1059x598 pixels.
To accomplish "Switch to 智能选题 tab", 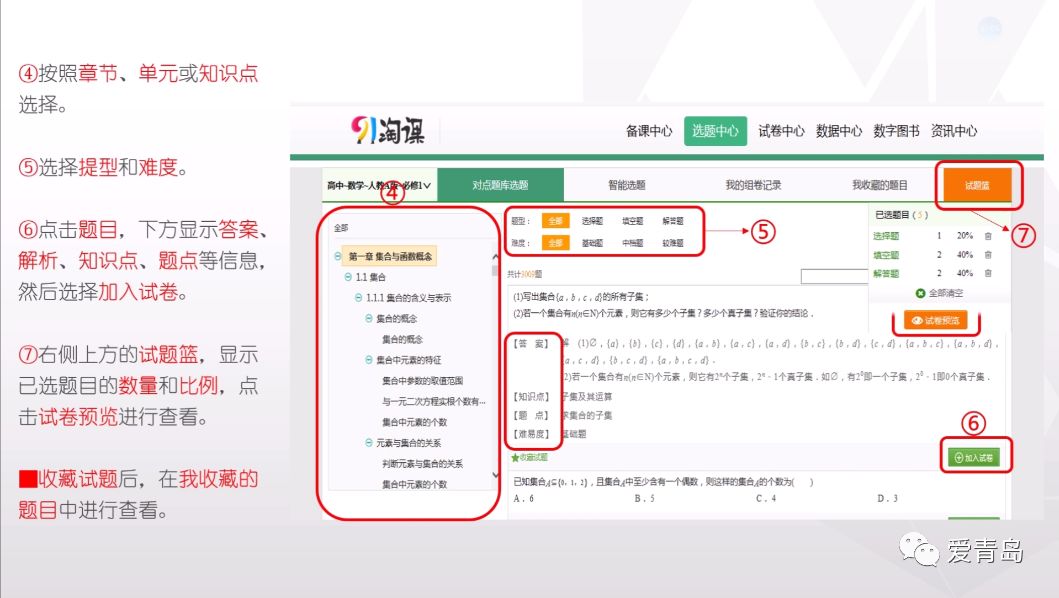I will [x=627, y=185].
